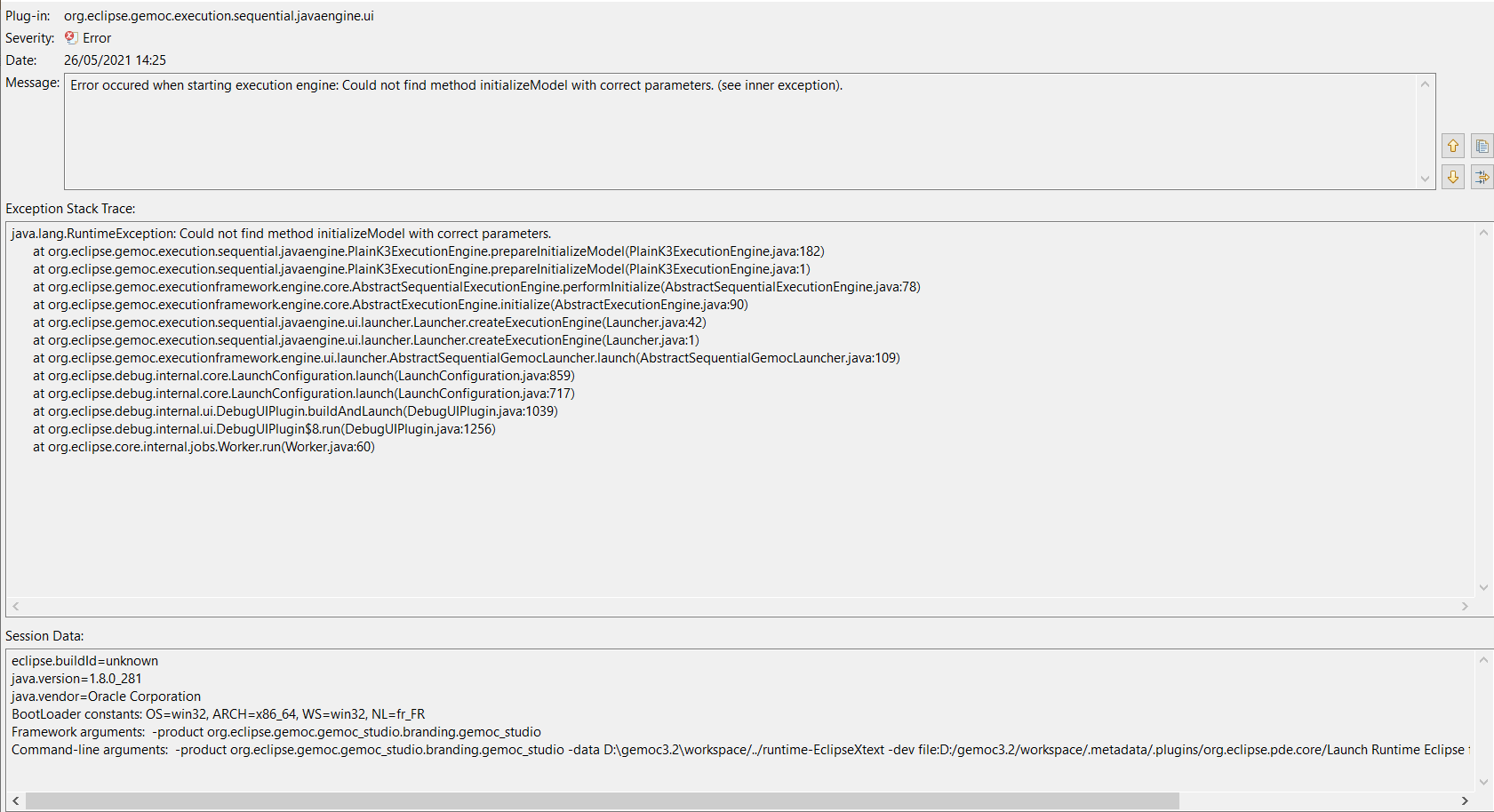
Task: Open the stack trace filter button
Action: 1482,177
